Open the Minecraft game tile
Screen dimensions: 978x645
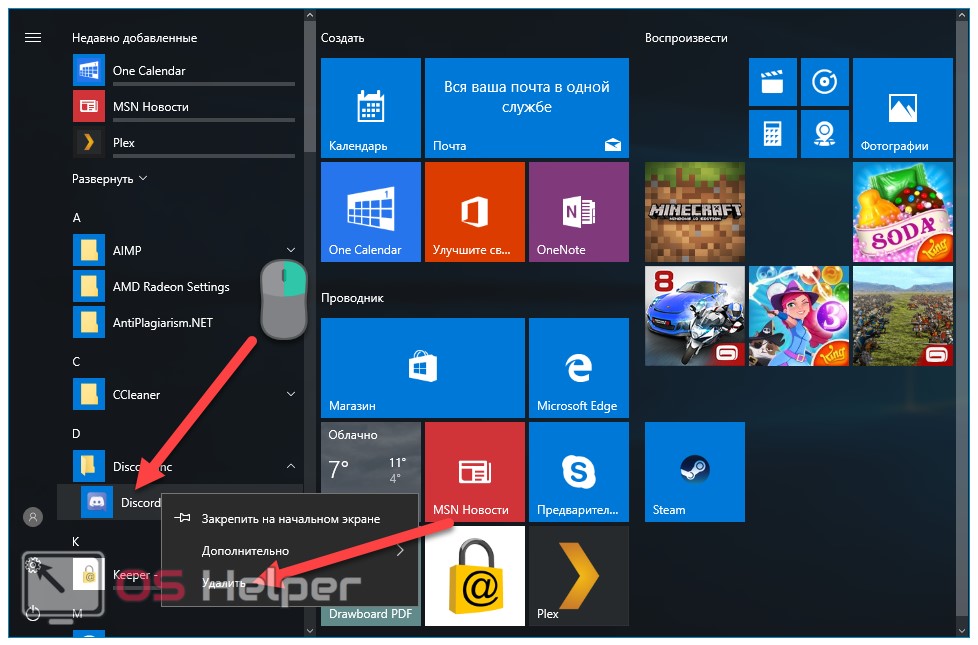pos(694,211)
